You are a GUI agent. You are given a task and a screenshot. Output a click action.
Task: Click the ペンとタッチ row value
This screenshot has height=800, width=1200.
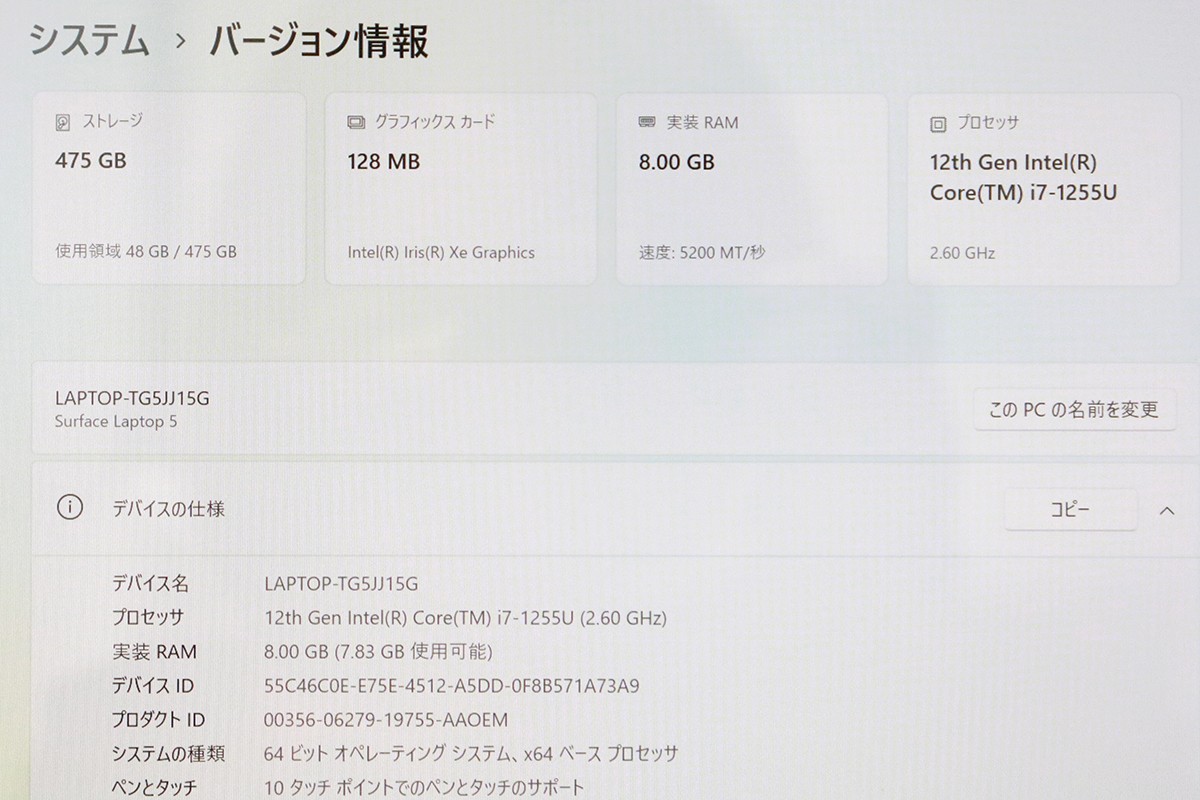coord(424,787)
